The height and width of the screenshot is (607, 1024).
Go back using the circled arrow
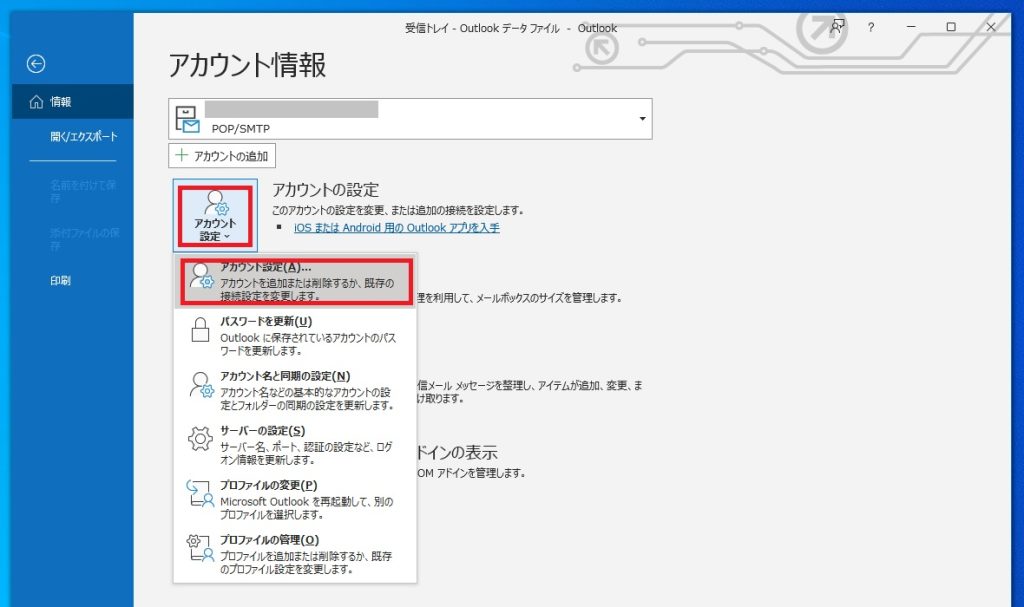(36, 63)
